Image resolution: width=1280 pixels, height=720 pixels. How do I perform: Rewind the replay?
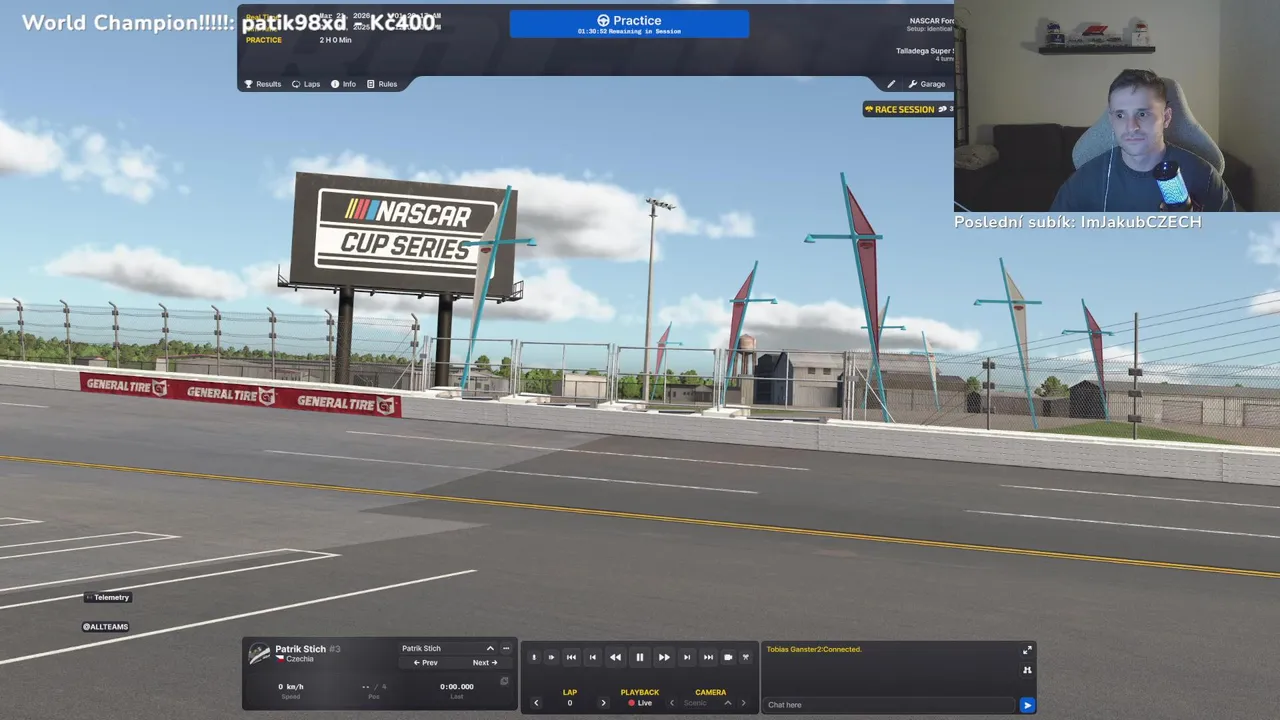point(615,657)
